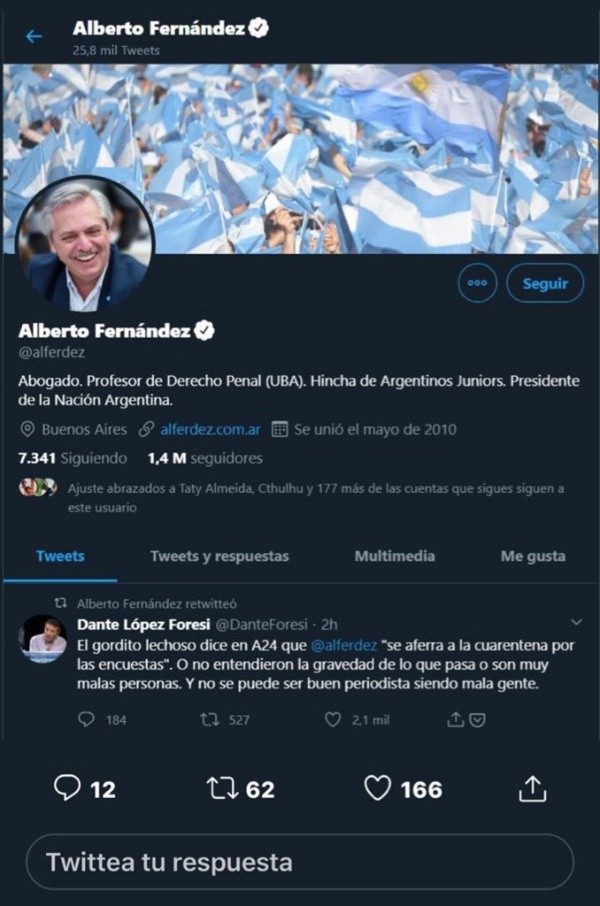Bookmark or save tweet via pocket icon
600x906 pixels.
[x=477, y=720]
